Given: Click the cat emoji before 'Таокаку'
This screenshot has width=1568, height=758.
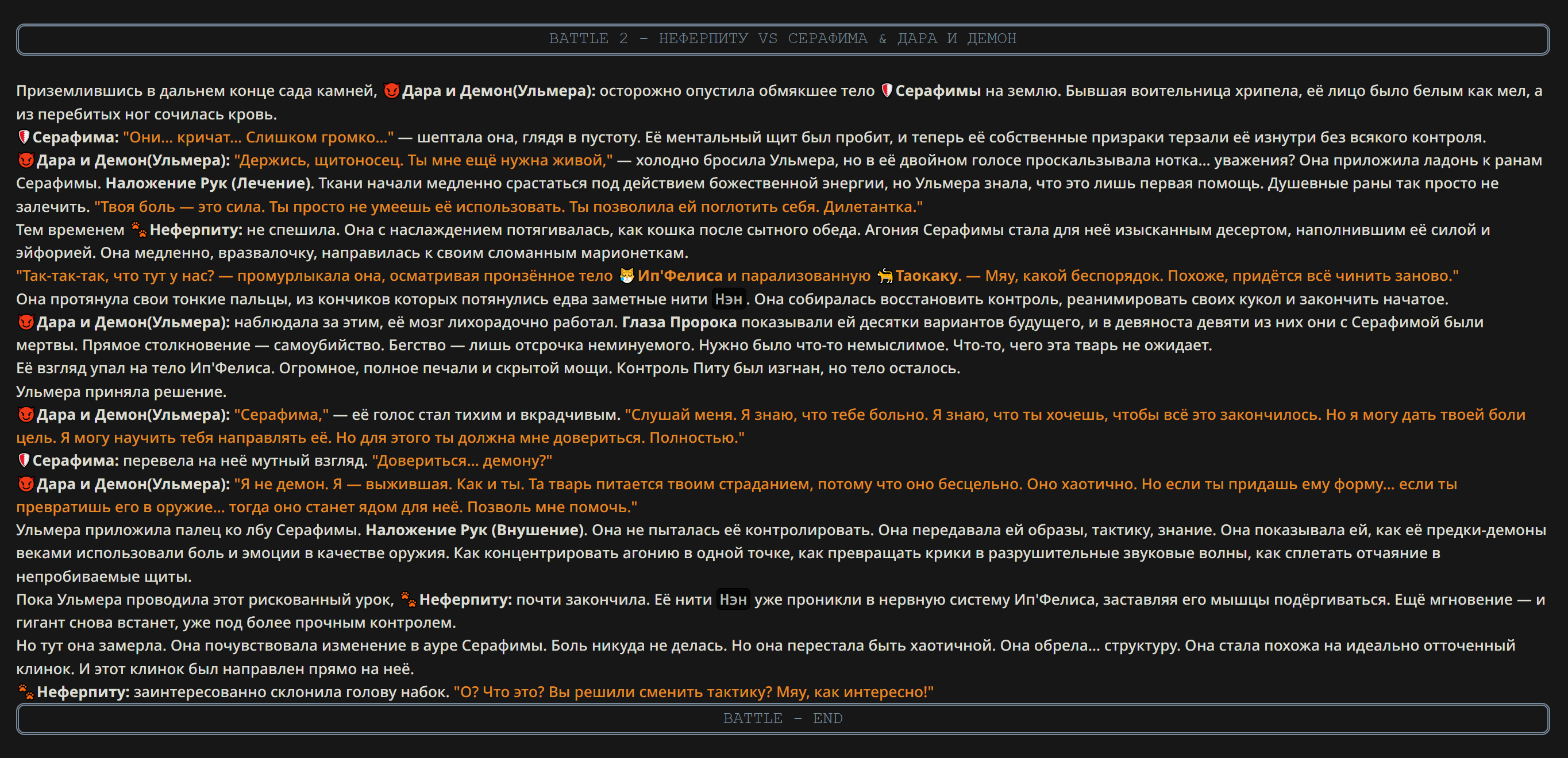Looking at the screenshot, I should coord(885,276).
